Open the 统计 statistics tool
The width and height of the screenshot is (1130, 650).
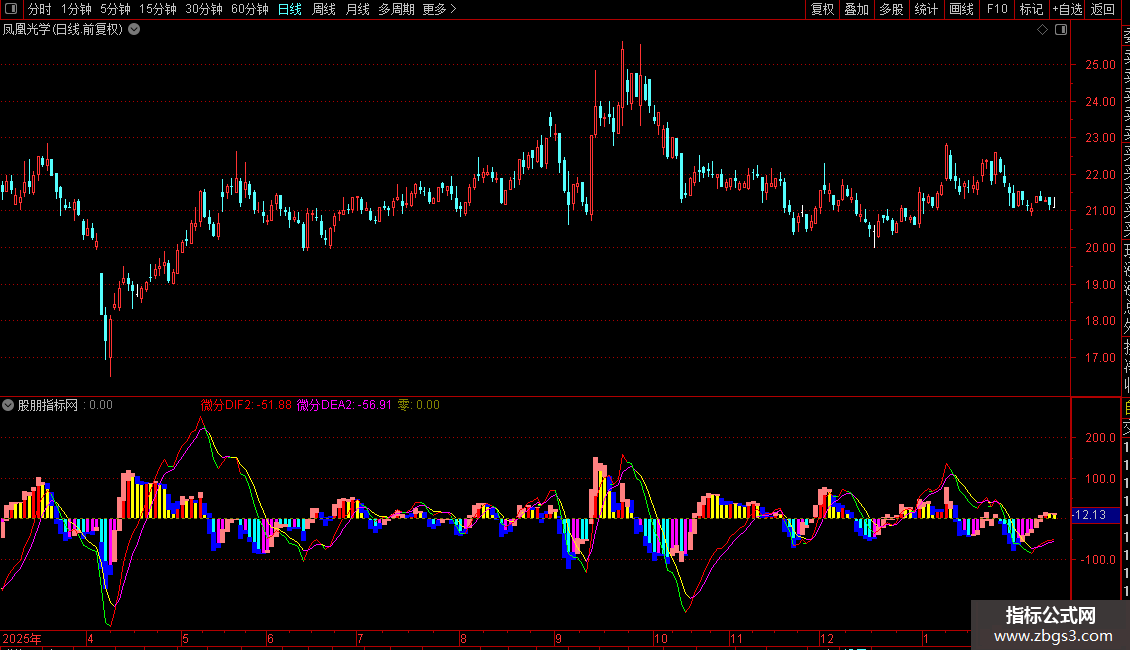point(926,10)
